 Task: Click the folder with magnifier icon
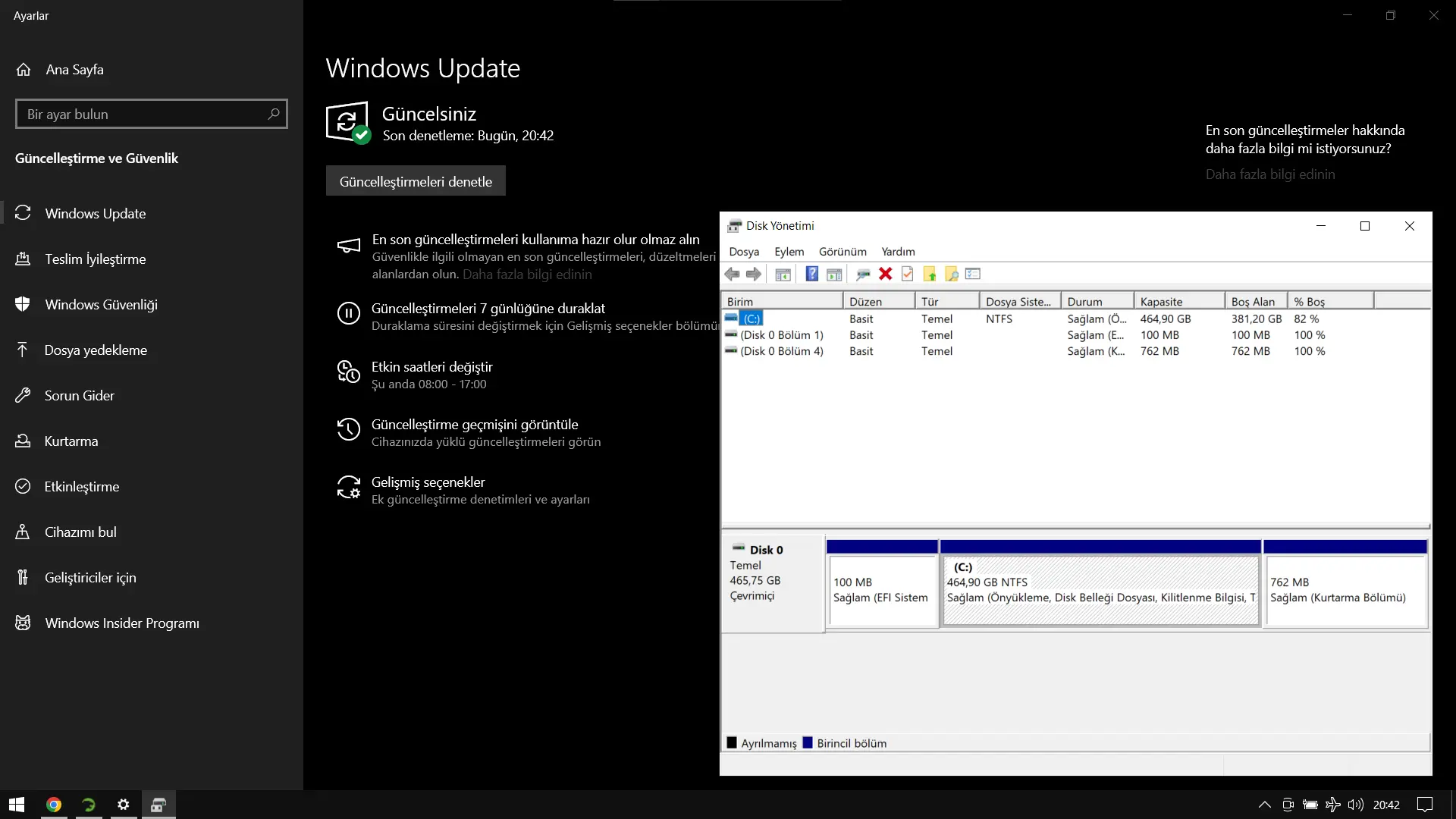[951, 275]
